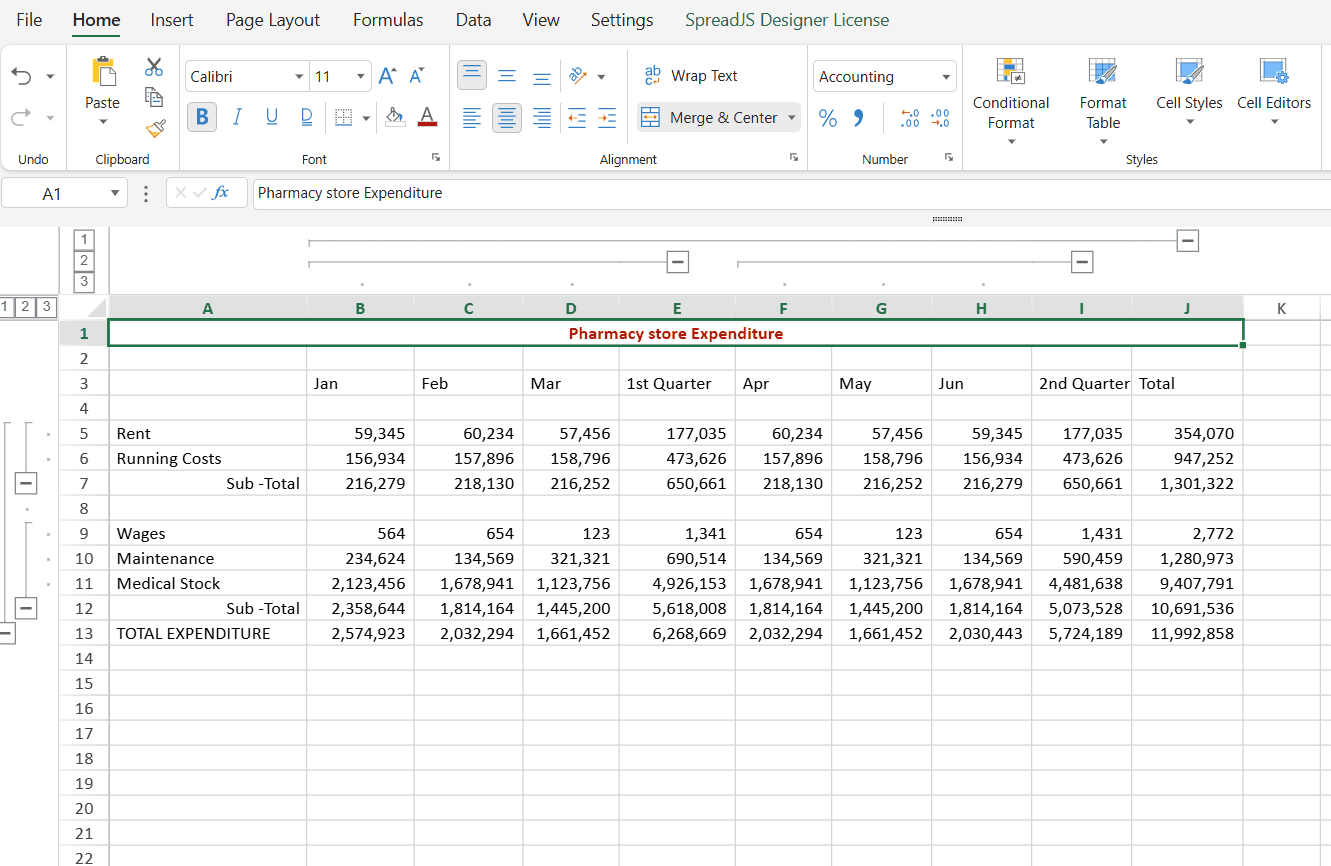1331x866 pixels.
Task: Click the Cell Styles icon
Action: click(x=1189, y=72)
